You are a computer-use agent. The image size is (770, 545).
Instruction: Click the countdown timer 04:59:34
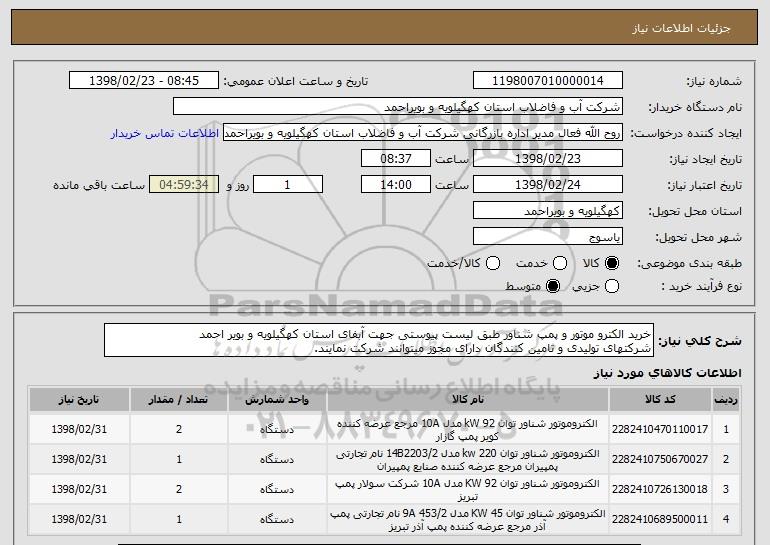pos(184,185)
